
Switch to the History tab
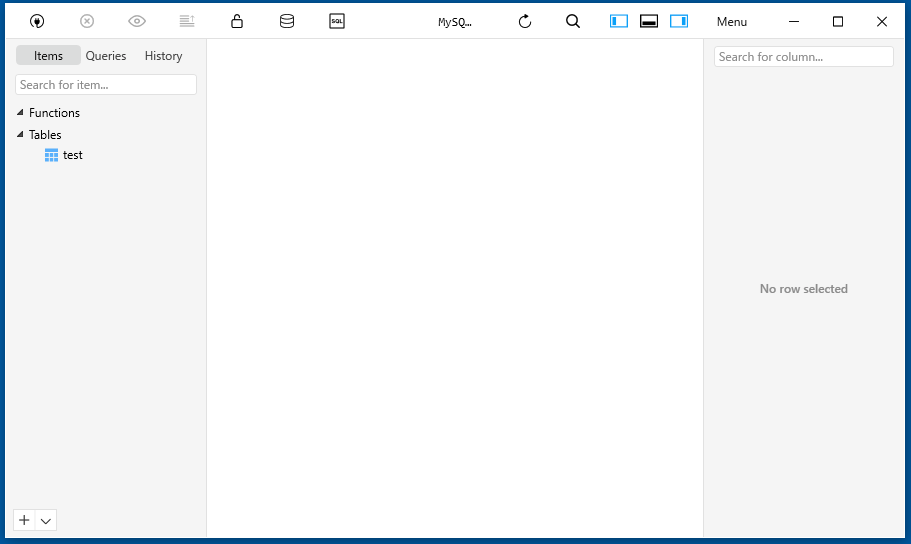point(163,56)
